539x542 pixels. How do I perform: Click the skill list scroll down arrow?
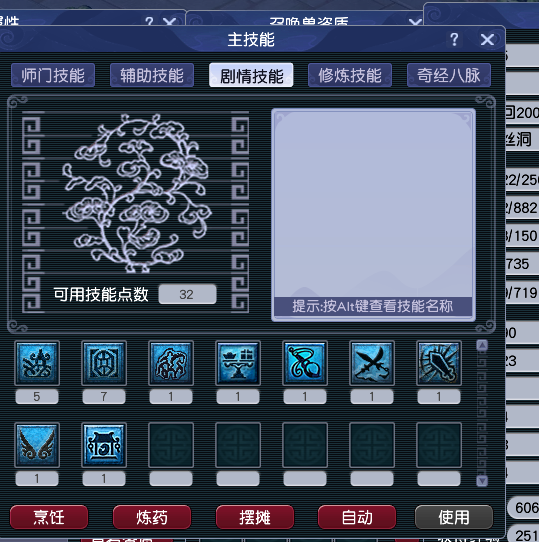click(x=482, y=480)
